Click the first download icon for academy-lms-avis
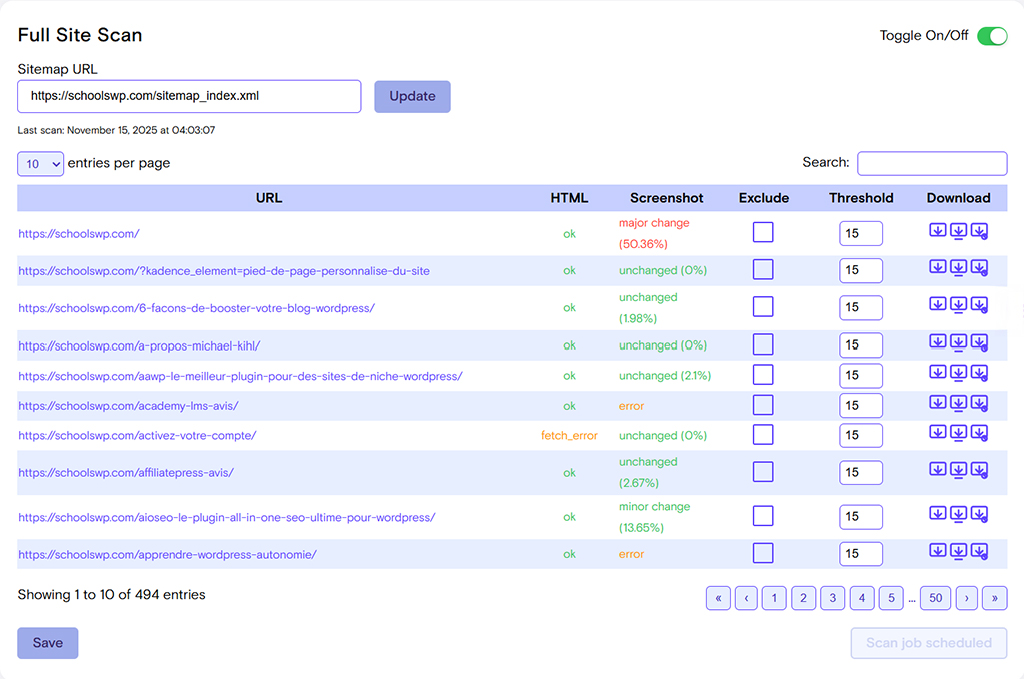Viewport: 1024px width, 679px height. point(938,405)
